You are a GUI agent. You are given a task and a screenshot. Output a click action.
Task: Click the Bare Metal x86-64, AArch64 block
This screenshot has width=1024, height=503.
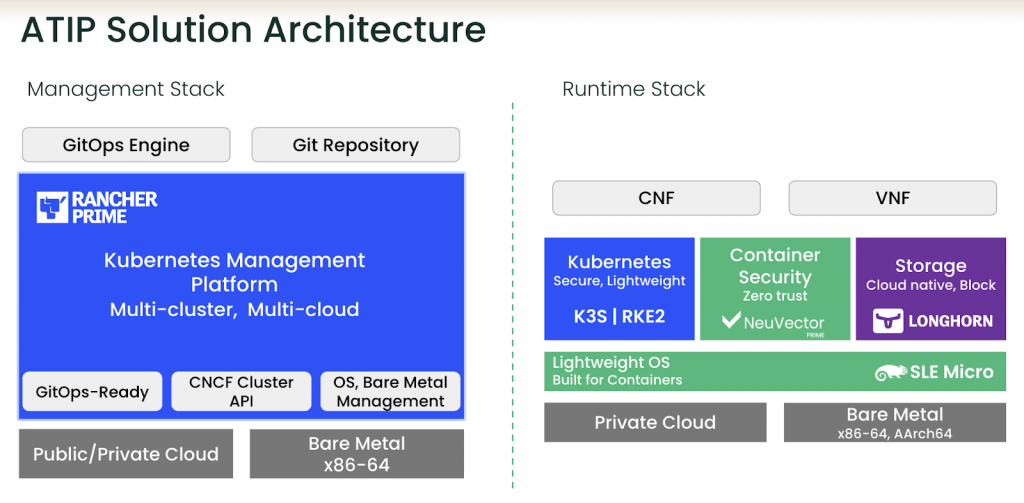(895, 422)
